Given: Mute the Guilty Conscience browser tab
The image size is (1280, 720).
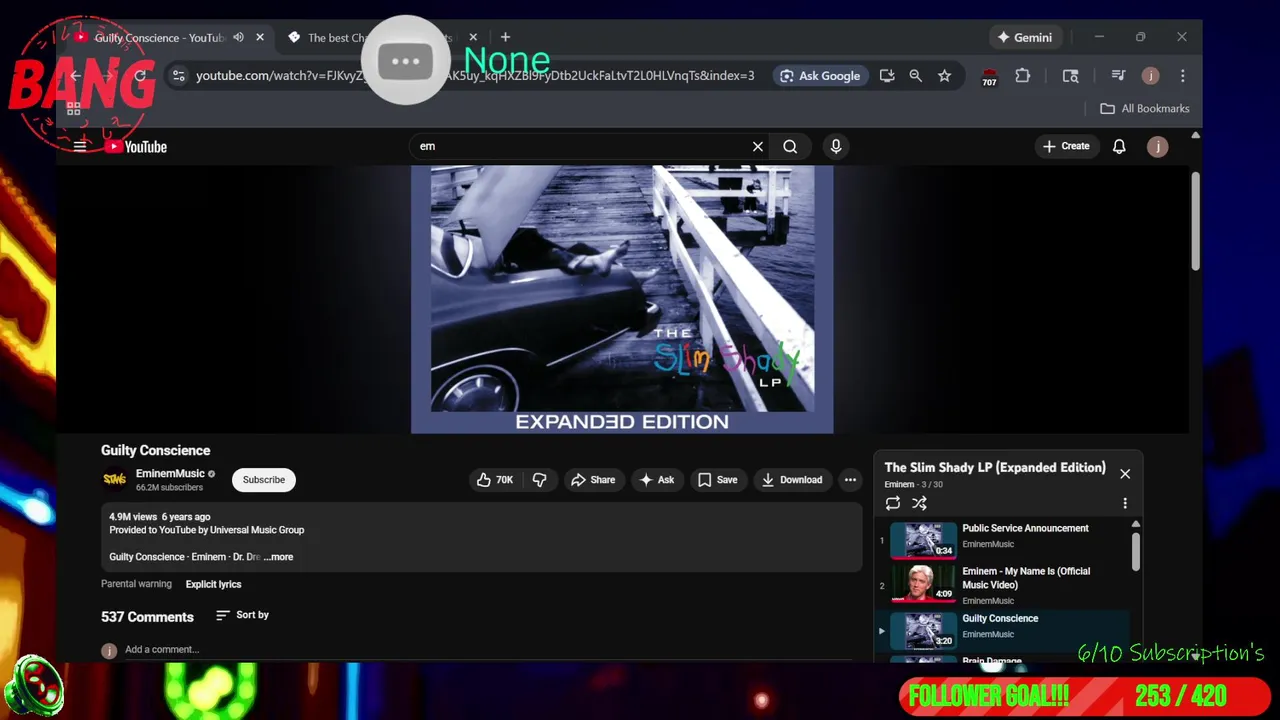Looking at the screenshot, I should (x=238, y=38).
